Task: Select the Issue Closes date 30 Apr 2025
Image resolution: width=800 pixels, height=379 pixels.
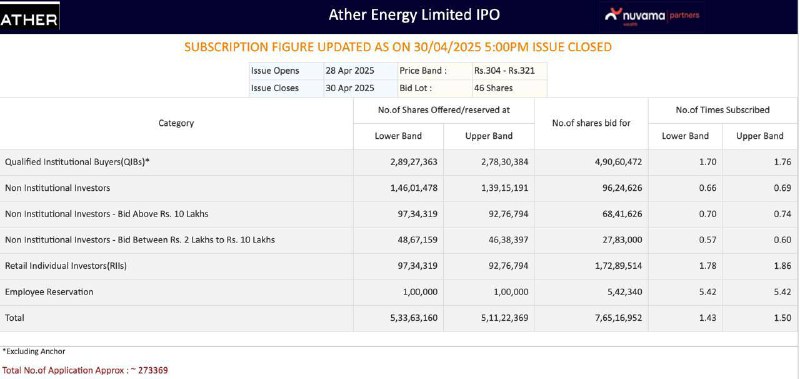Action: (349, 88)
